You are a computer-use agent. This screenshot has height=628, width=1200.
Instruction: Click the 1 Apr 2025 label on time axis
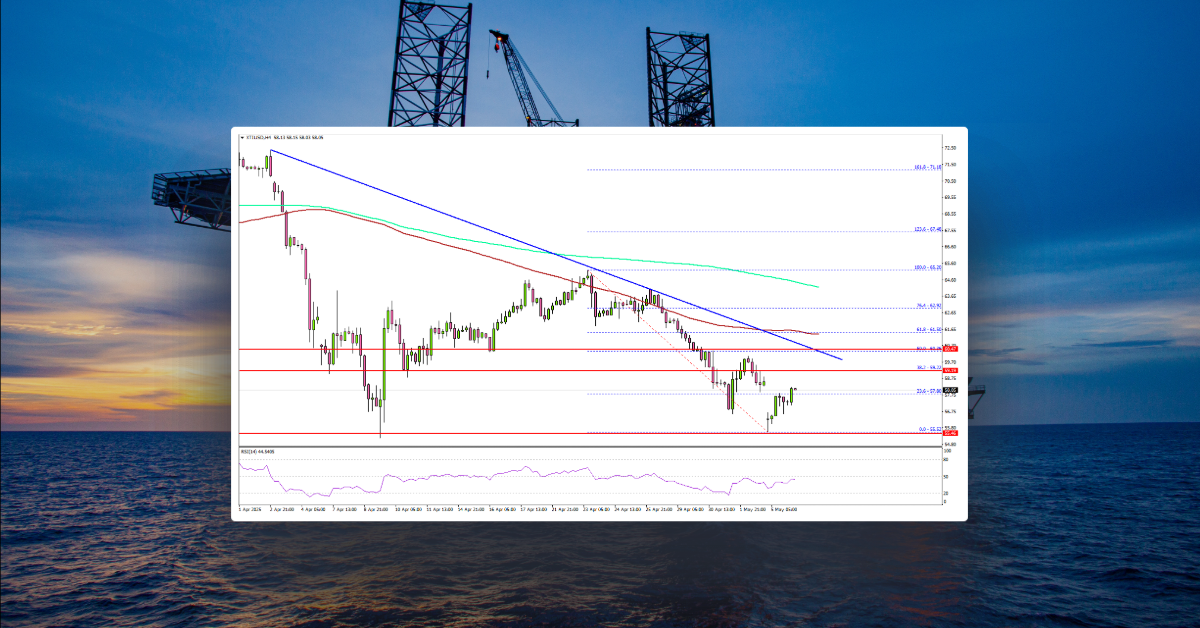[249, 508]
